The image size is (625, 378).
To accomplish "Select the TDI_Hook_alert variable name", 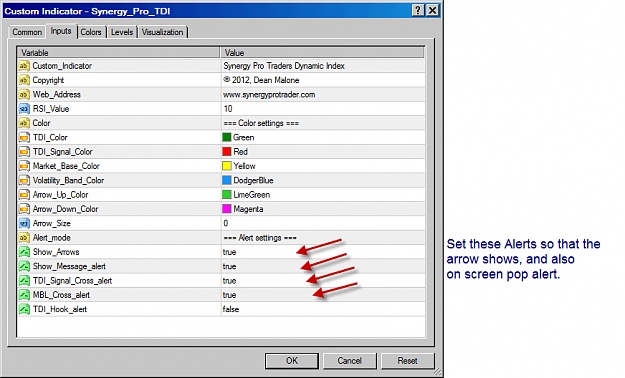I will point(60,309).
